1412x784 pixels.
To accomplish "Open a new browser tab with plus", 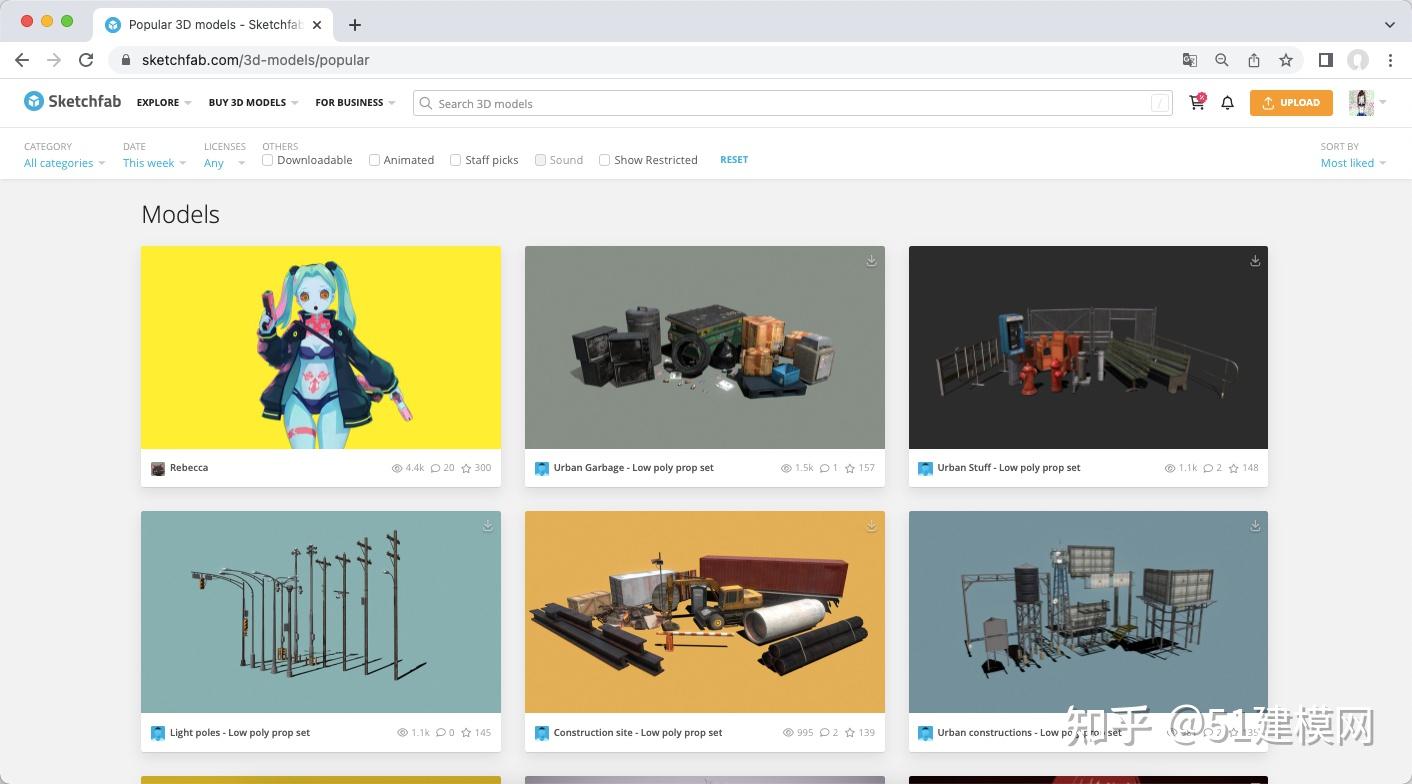I will pos(355,24).
